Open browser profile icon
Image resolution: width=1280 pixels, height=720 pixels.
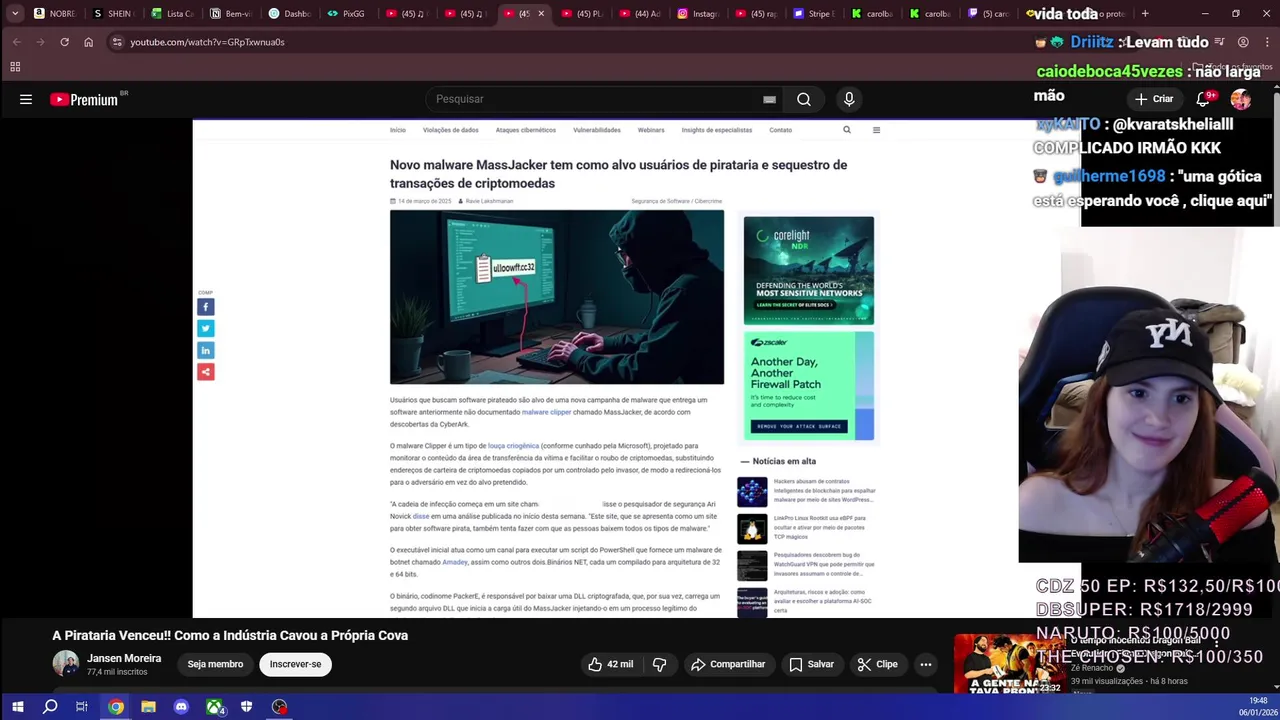tap(1243, 42)
